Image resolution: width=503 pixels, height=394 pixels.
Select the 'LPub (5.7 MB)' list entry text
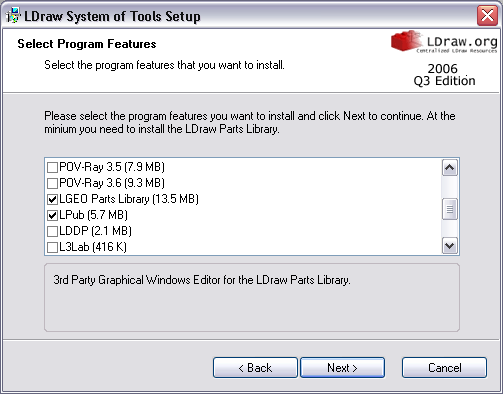tap(93, 215)
